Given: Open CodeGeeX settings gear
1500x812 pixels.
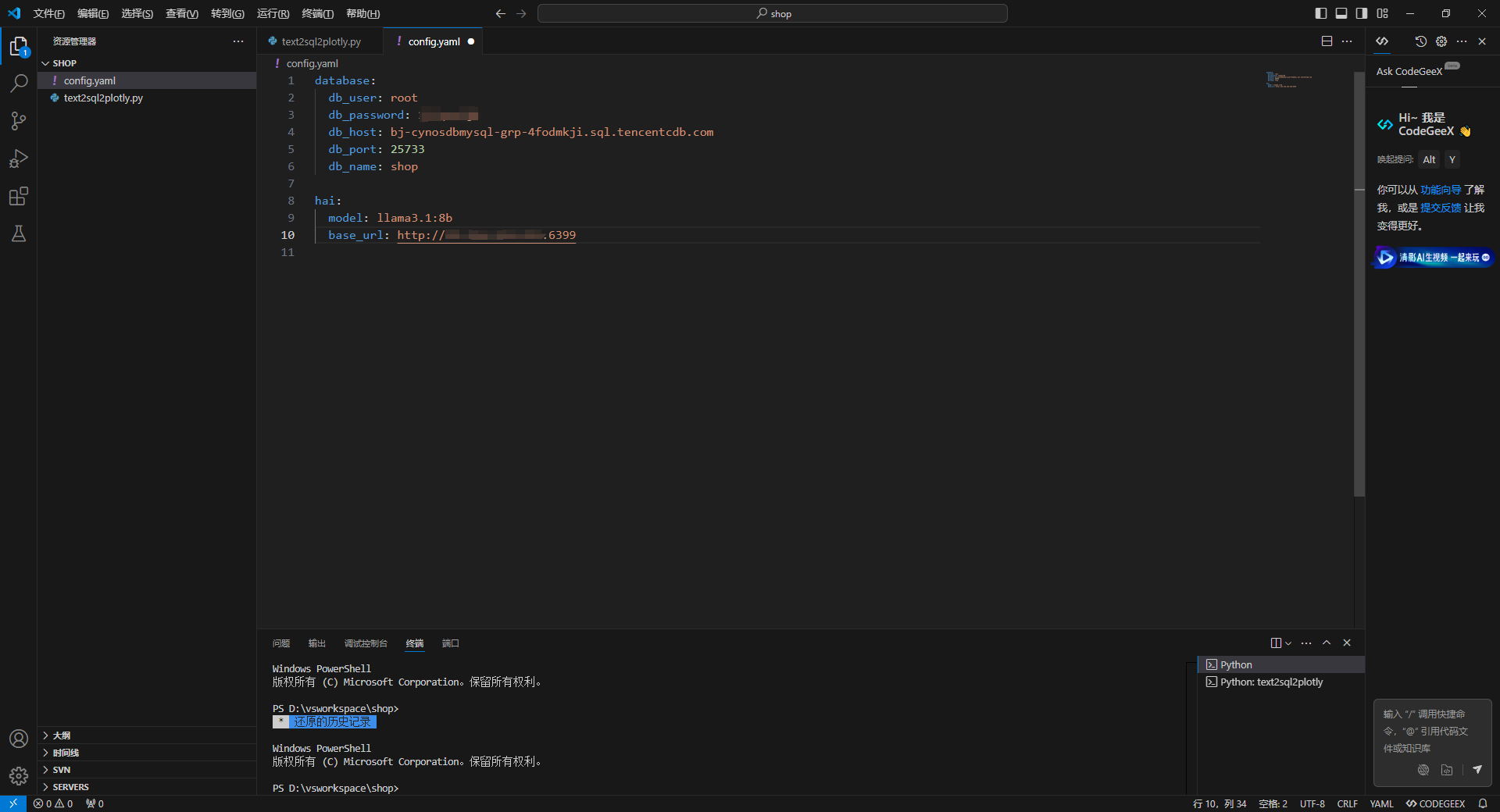Looking at the screenshot, I should point(1441,41).
